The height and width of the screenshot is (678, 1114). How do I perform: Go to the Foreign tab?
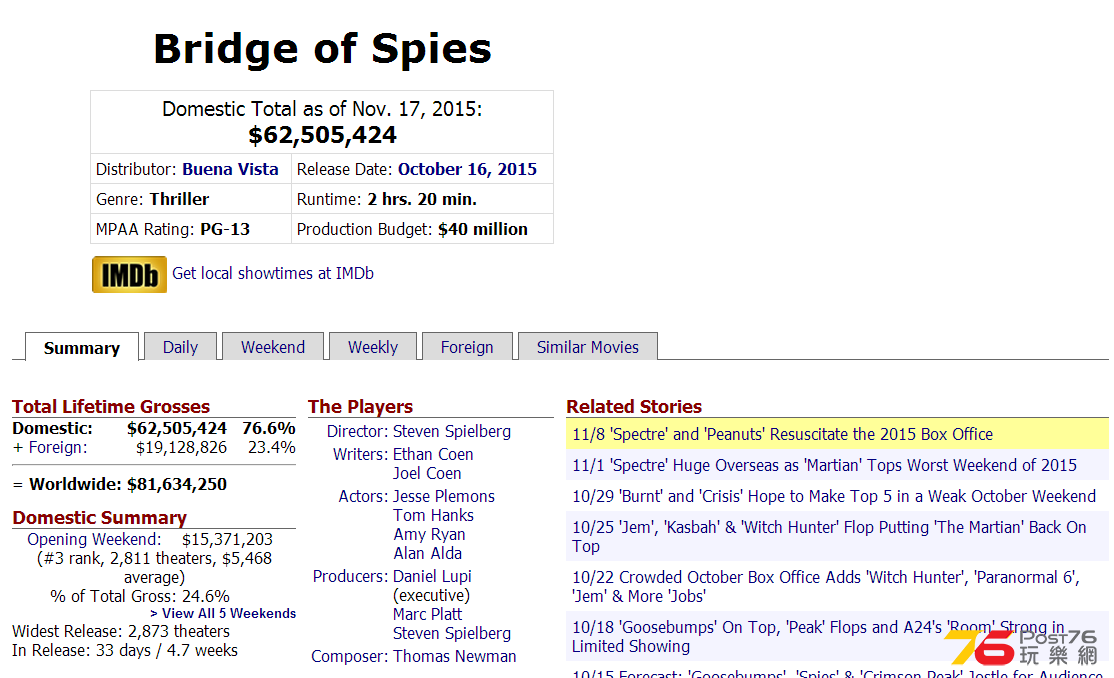[x=467, y=347]
